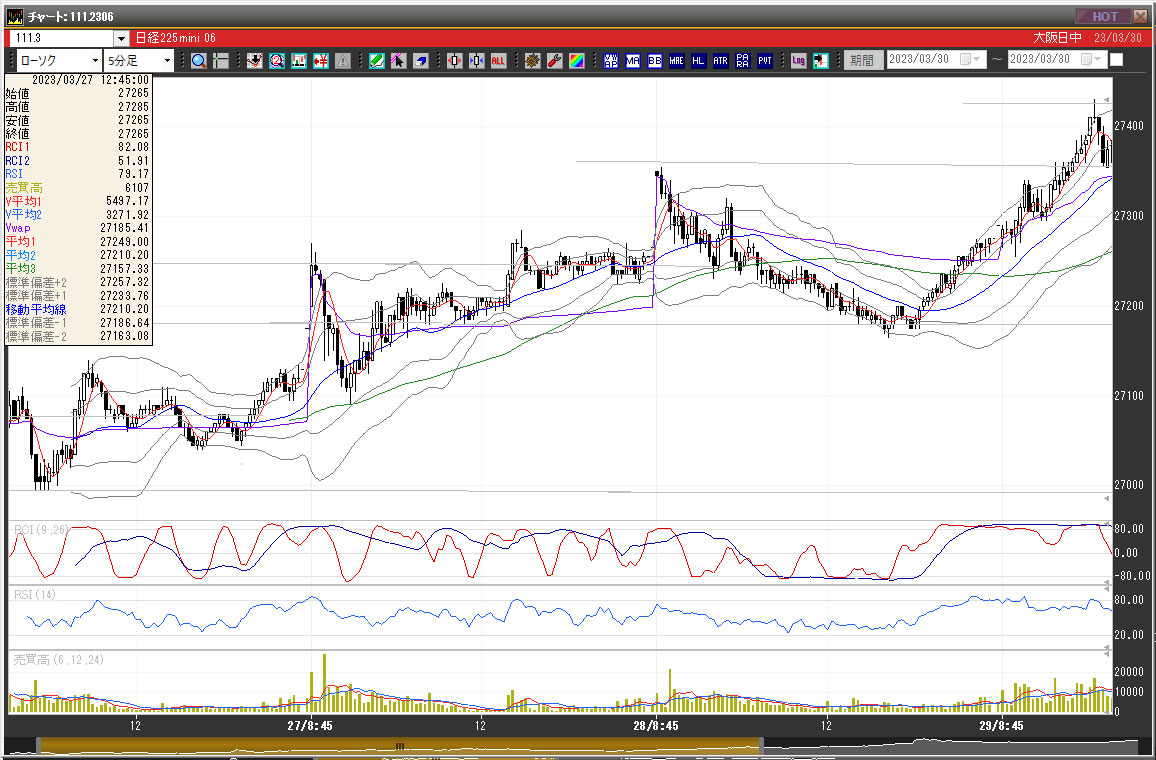Click the RSI(14) panel label

(x=35, y=594)
